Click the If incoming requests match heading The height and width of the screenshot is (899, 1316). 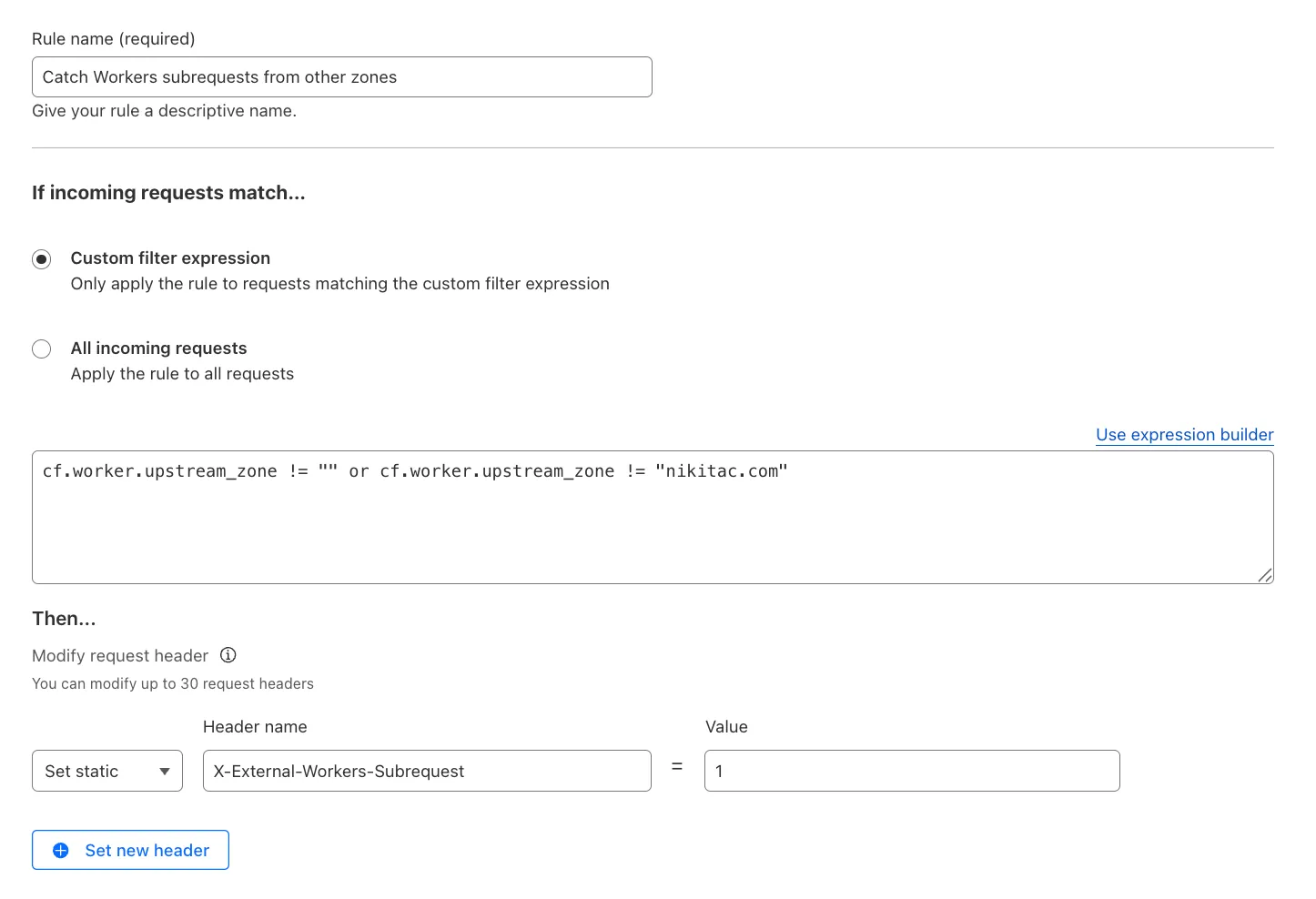(x=168, y=192)
